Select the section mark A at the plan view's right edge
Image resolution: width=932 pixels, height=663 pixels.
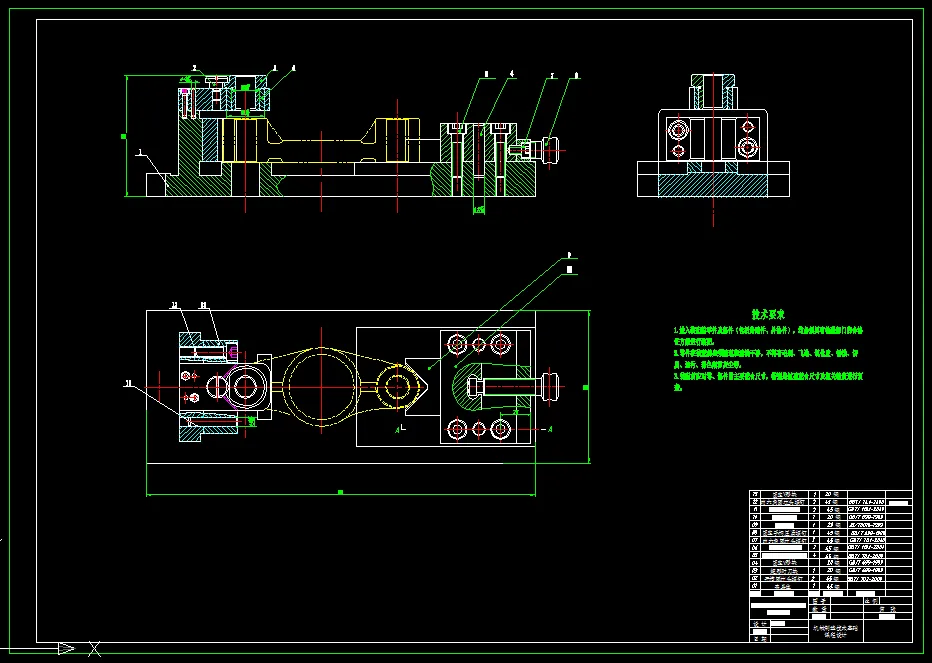pos(550,429)
